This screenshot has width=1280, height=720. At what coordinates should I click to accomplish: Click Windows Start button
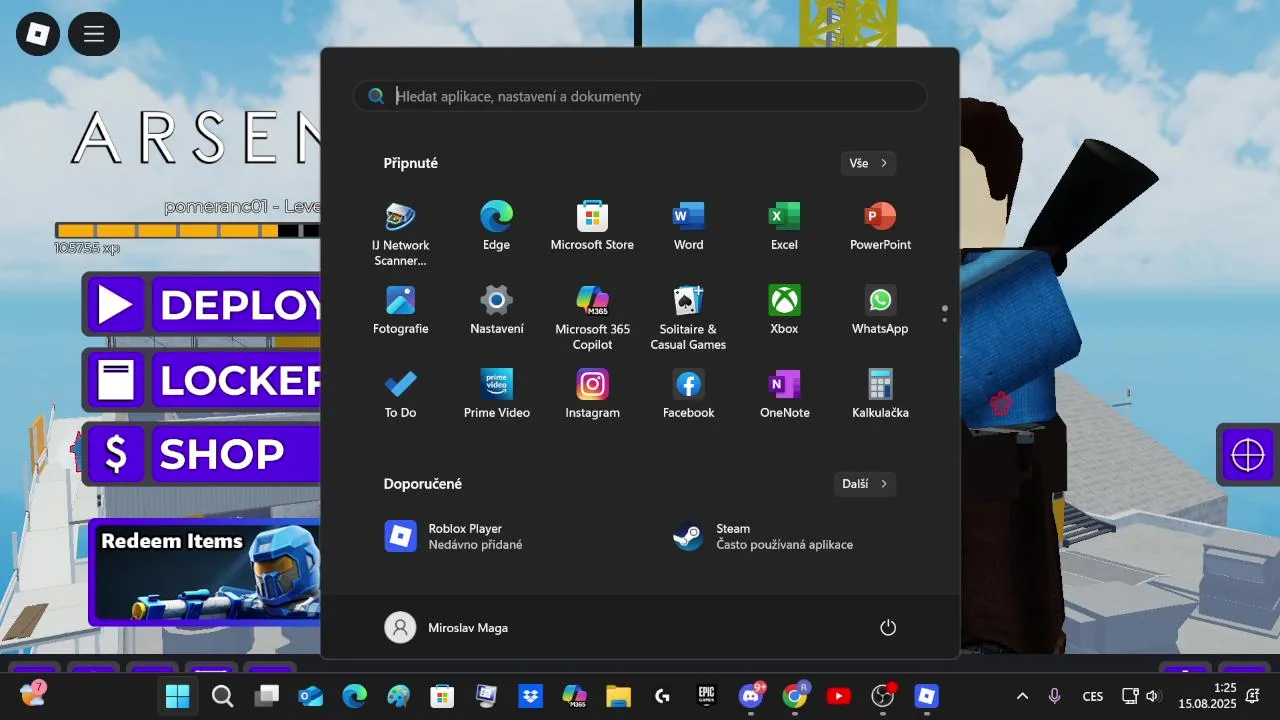click(178, 696)
